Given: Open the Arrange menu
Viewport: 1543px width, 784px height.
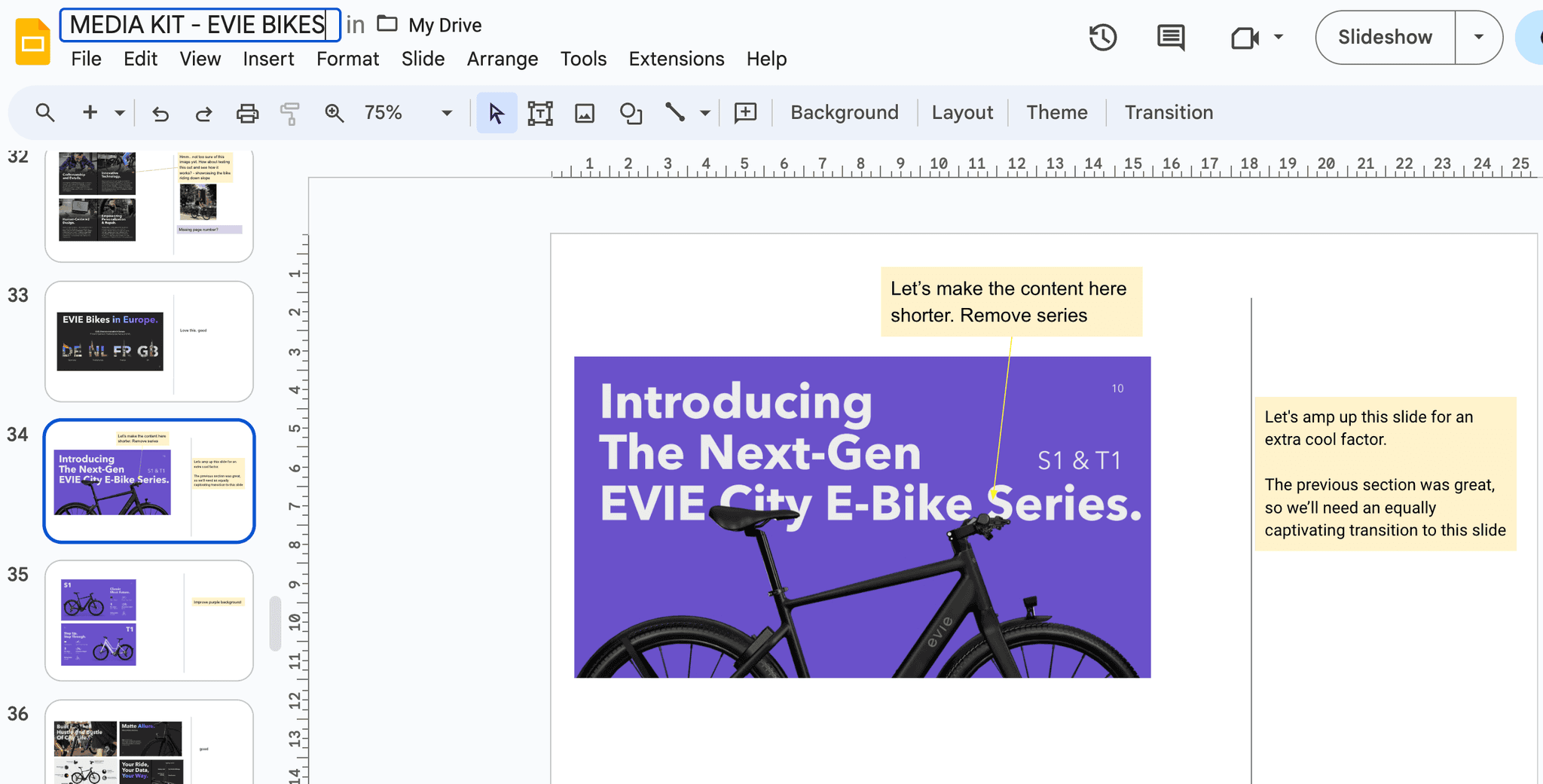Looking at the screenshot, I should click(503, 59).
